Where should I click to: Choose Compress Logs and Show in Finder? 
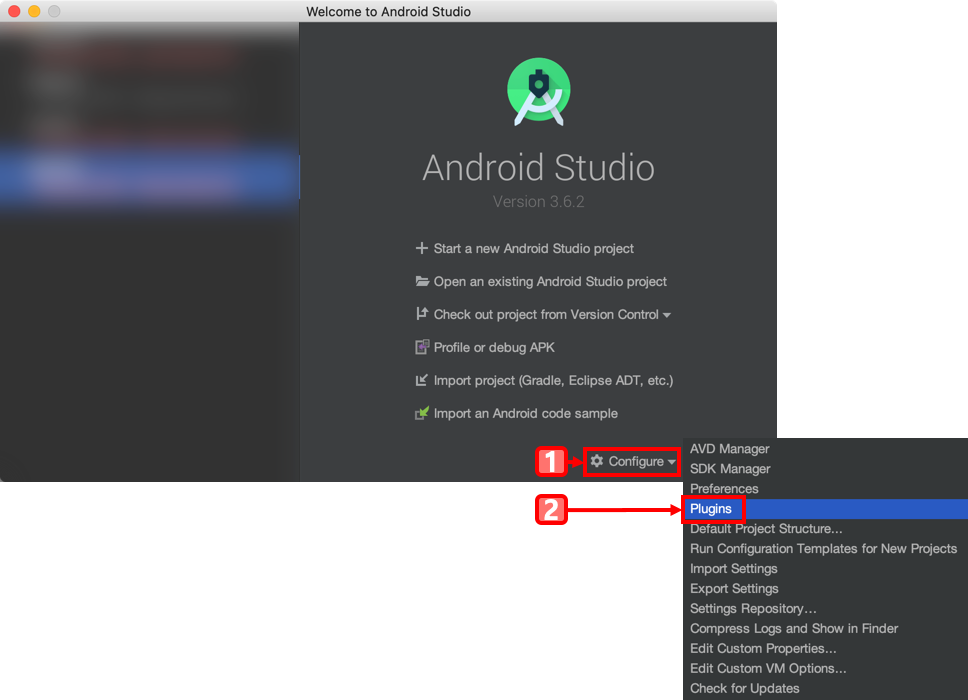click(x=825, y=628)
